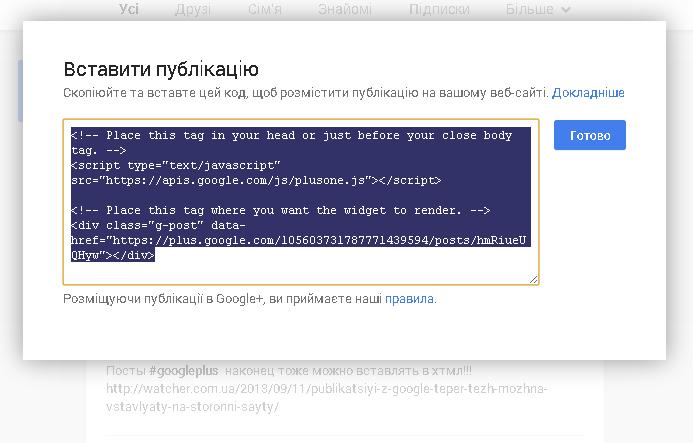This screenshot has height=443, width=693.
Task: Click the 'Скопіюйте та вставте цей код' instruction text
Action: click(305, 93)
